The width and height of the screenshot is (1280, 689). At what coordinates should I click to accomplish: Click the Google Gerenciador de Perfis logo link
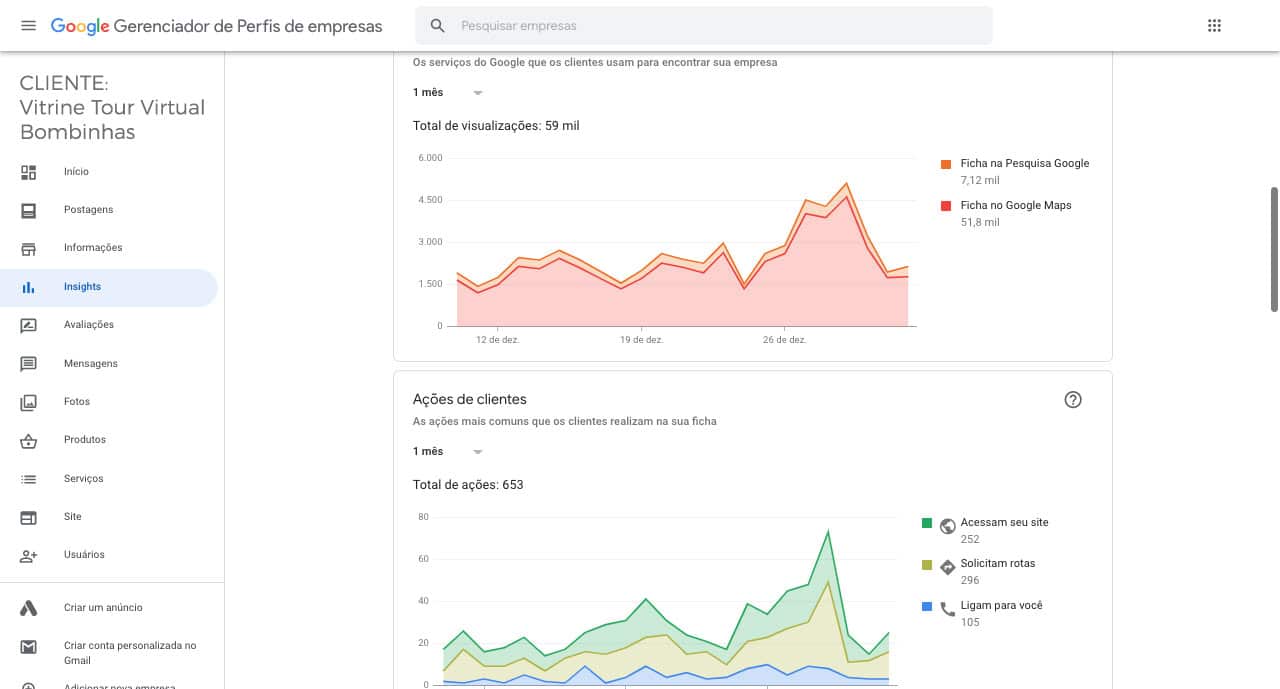(216, 26)
